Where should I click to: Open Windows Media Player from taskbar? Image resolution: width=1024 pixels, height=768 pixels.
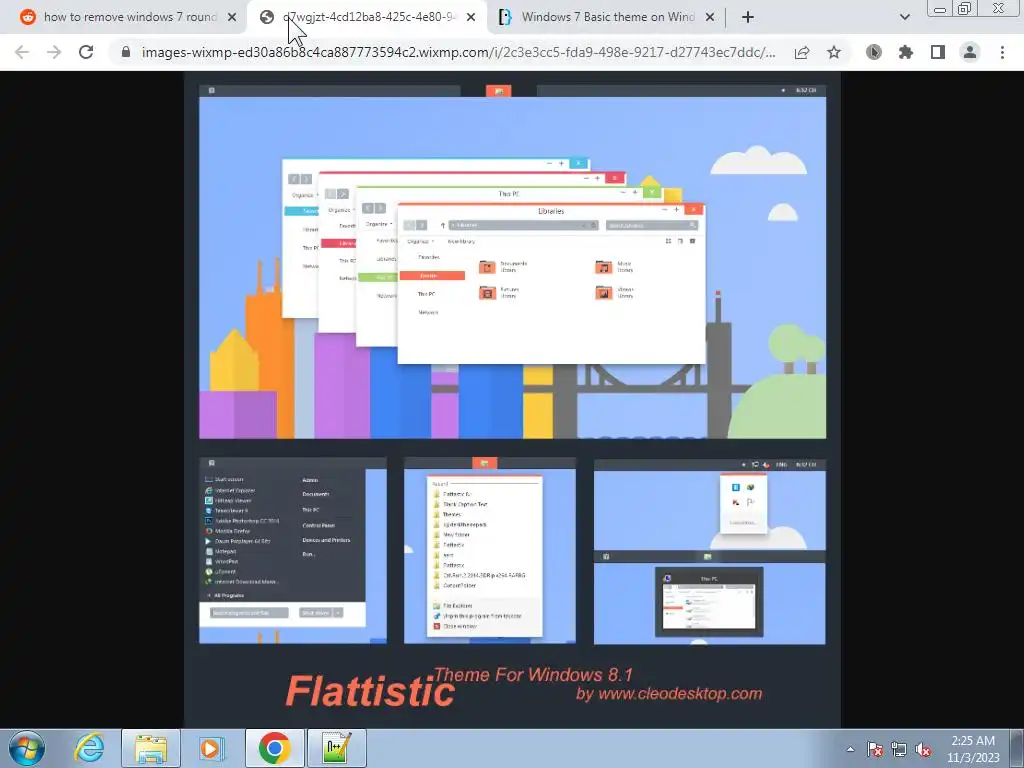pyautogui.click(x=211, y=748)
